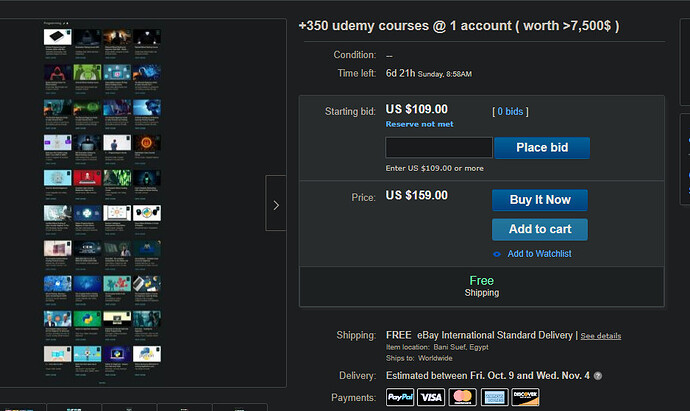Add the item to cart
690x411 pixels.
(x=540, y=229)
